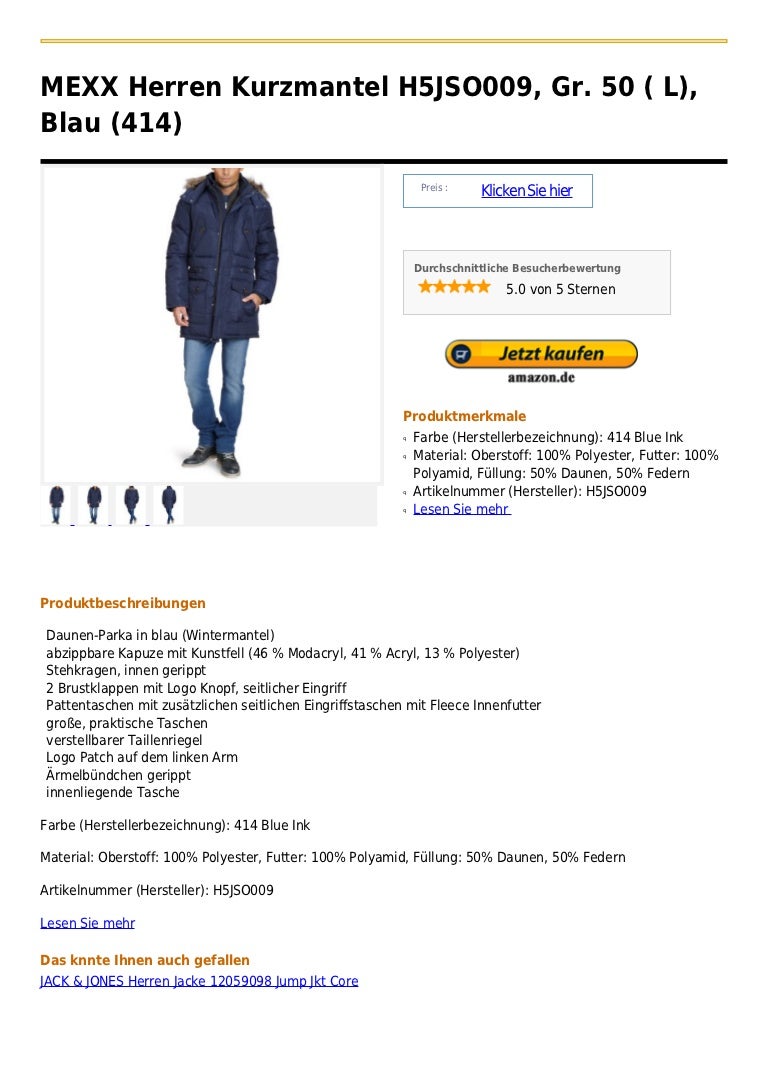
Task: Click the 'Klicken Sie hier' price link
Action: pyautogui.click(x=526, y=191)
